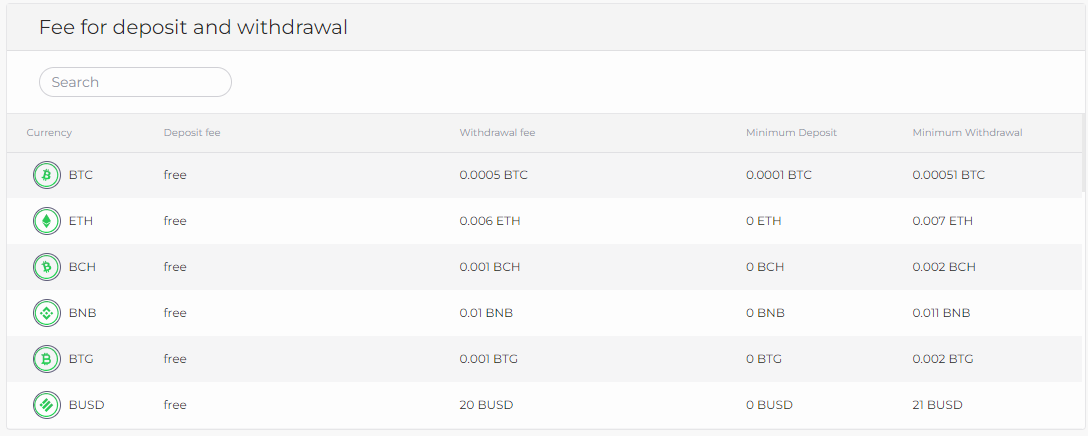1088x436 pixels.
Task: Click the 0.0005 BTC withdrawal fee
Action: [493, 175]
